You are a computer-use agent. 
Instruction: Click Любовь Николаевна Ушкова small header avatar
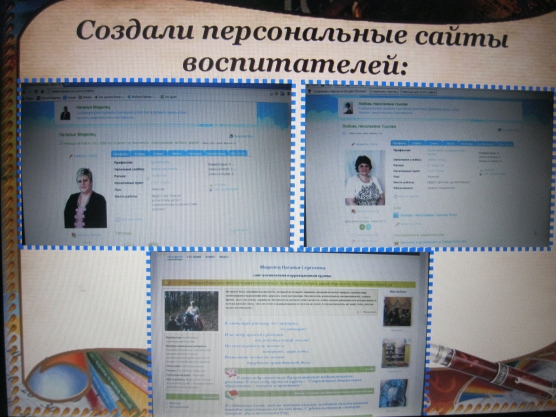pos(348,108)
